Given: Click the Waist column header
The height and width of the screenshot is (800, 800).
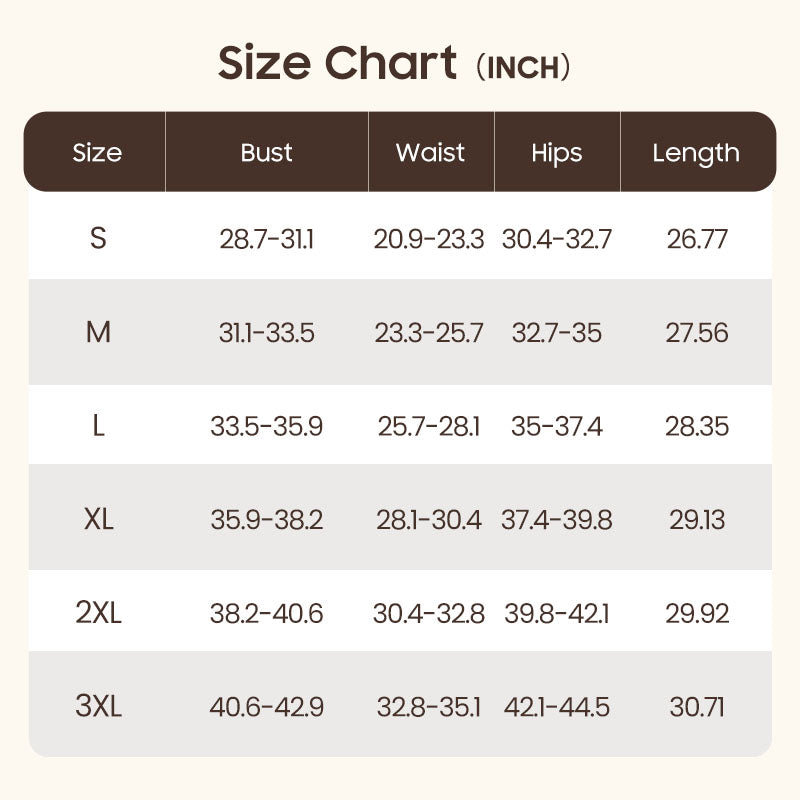Looking at the screenshot, I should pos(430,153).
